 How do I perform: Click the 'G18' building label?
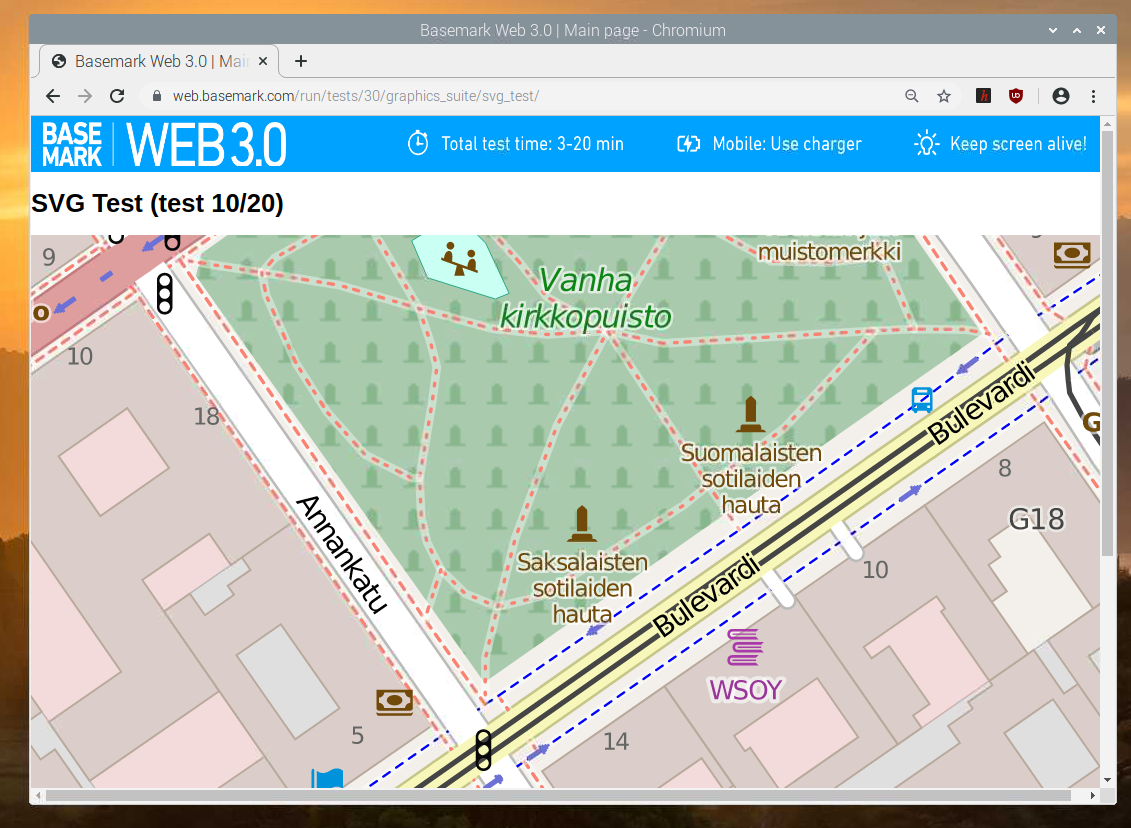pos(1036,519)
